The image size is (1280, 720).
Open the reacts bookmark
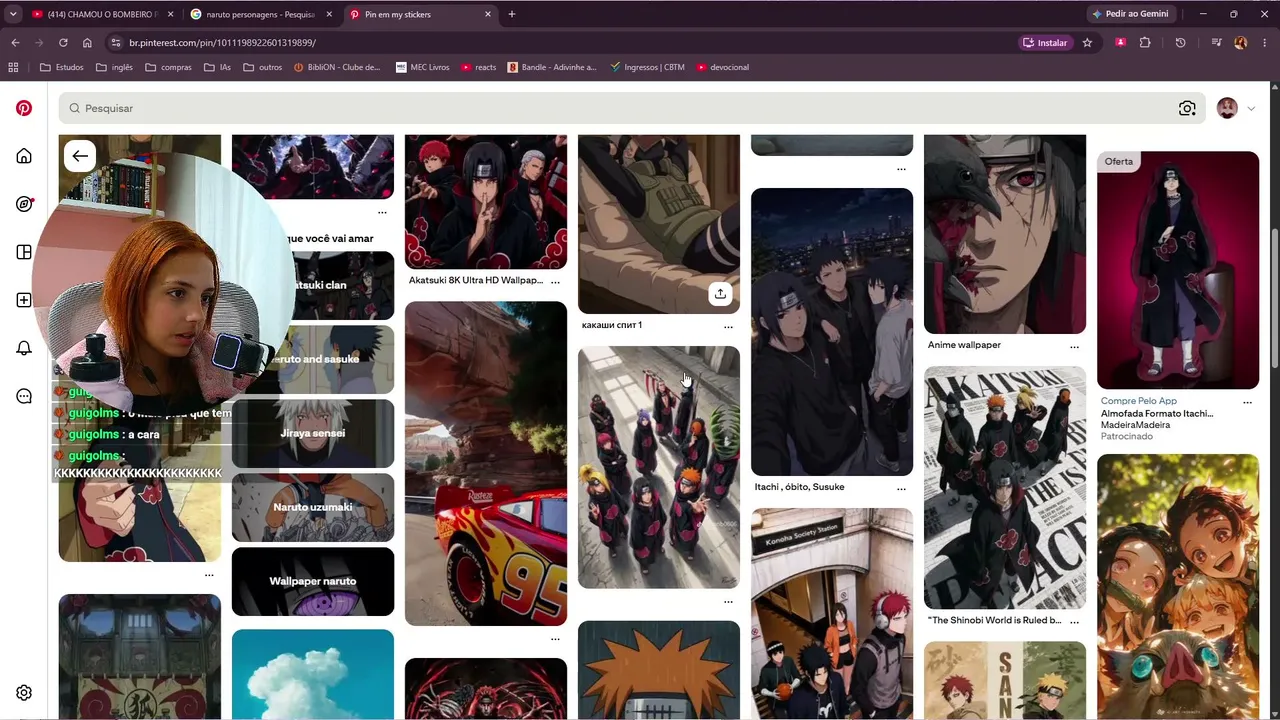479,67
